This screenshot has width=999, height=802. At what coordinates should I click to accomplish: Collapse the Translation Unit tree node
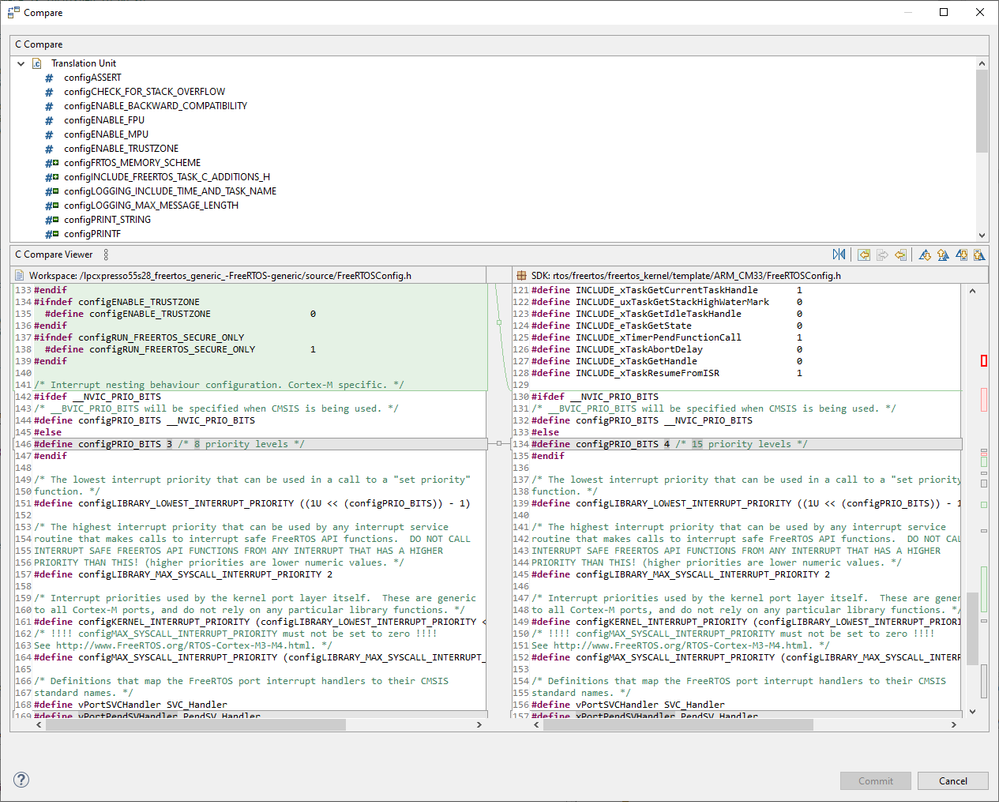coord(21,64)
